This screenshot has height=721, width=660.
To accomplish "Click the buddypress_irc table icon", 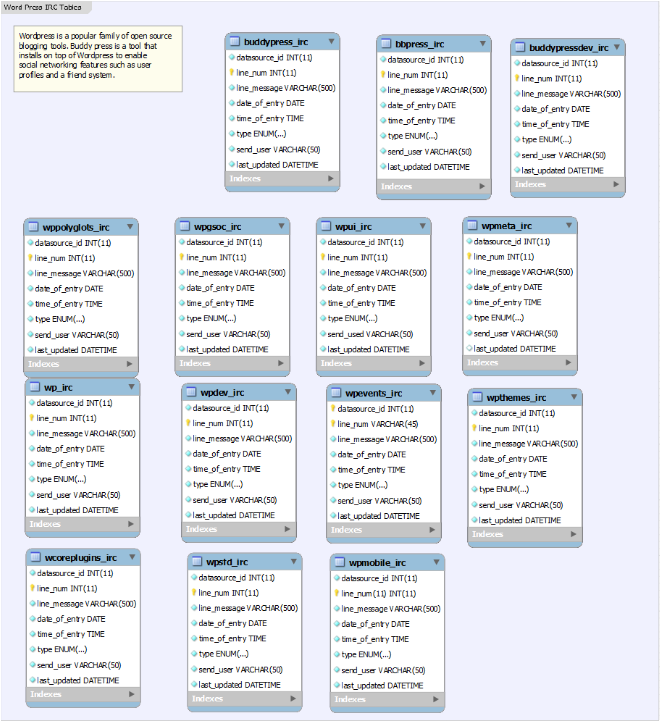I will click(235, 41).
